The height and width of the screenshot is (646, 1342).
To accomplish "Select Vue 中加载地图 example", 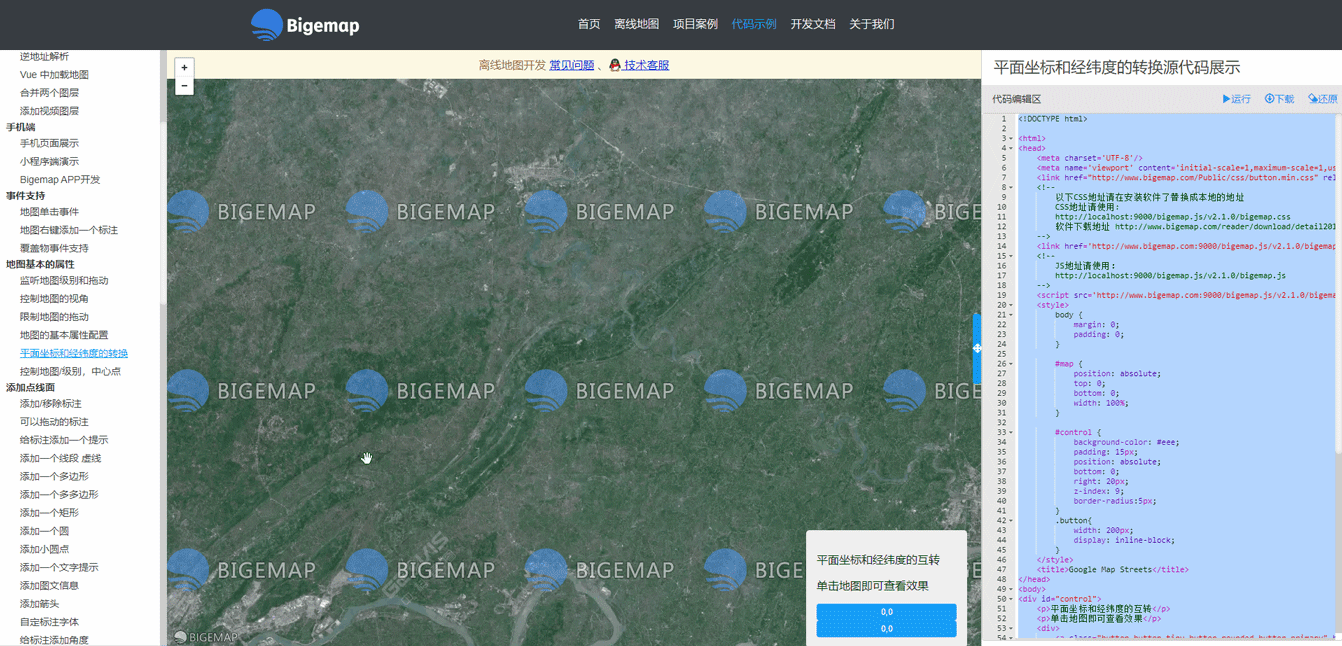I will (x=54, y=75).
